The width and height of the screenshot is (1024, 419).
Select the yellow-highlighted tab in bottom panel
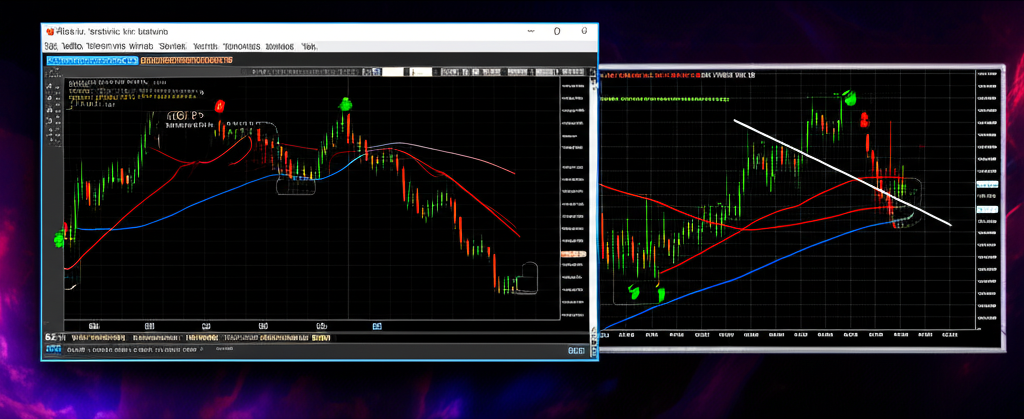tap(321, 338)
